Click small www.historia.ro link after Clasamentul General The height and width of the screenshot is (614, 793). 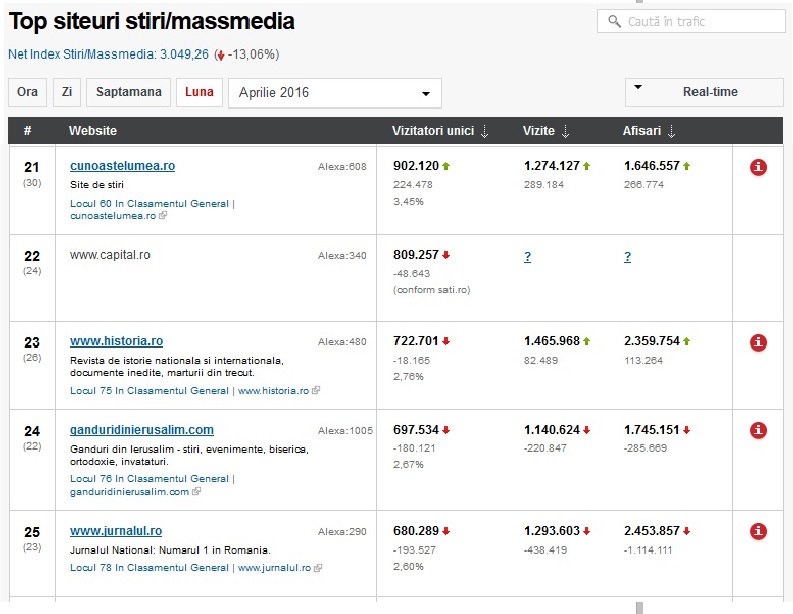(273, 391)
